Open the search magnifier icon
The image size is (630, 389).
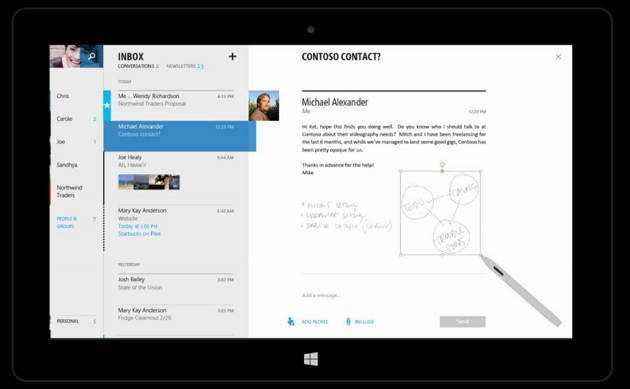pos(92,56)
